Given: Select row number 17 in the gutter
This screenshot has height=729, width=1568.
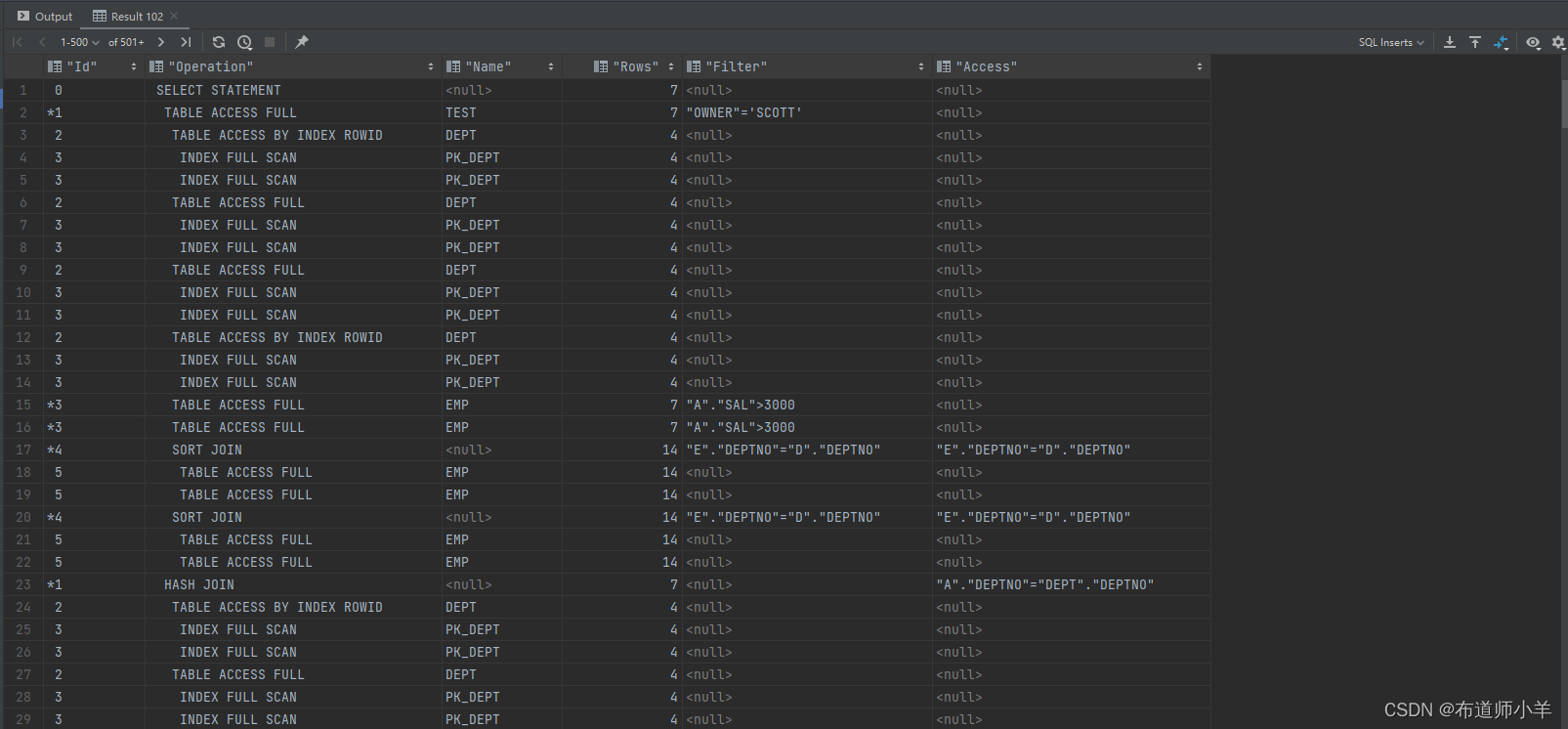Looking at the screenshot, I should (23, 450).
